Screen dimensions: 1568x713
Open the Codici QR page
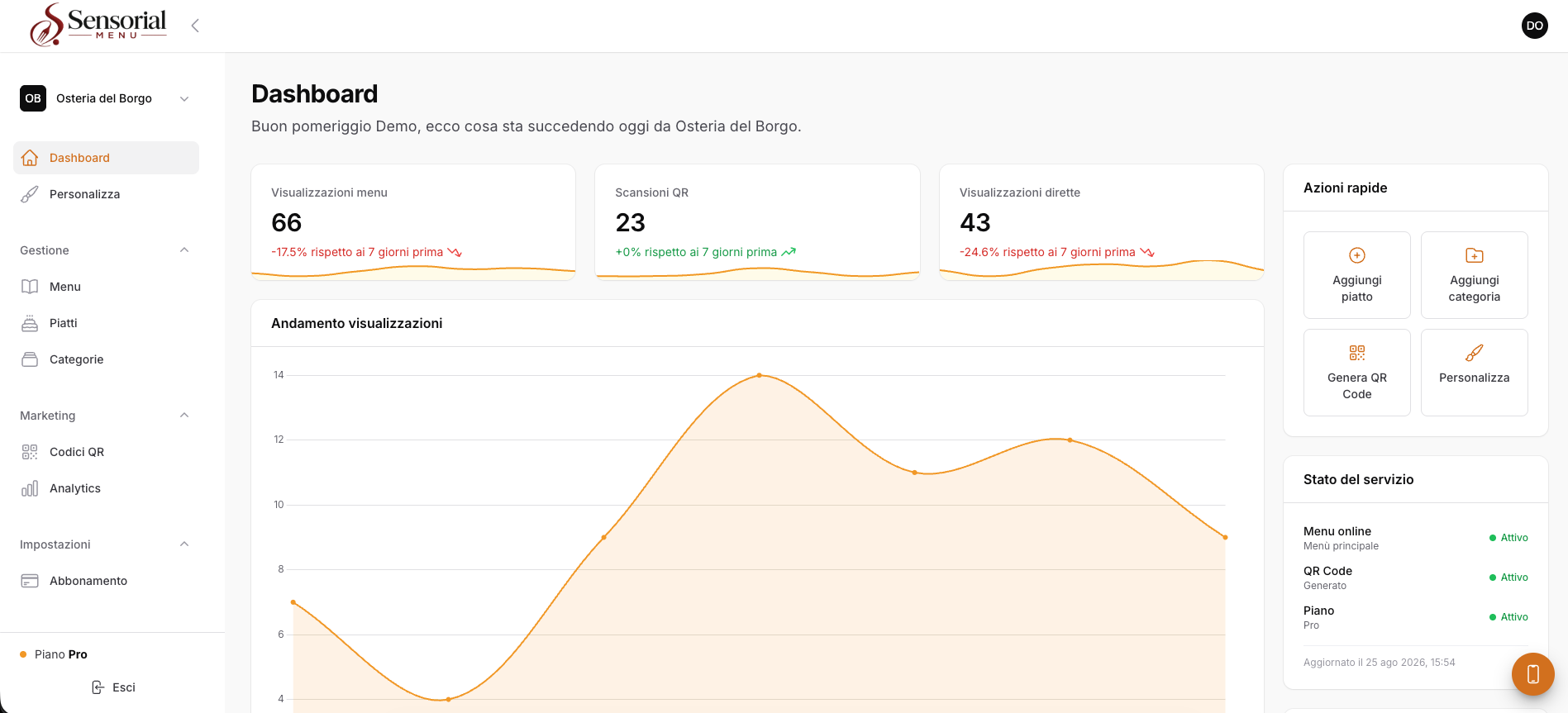[x=106, y=452]
